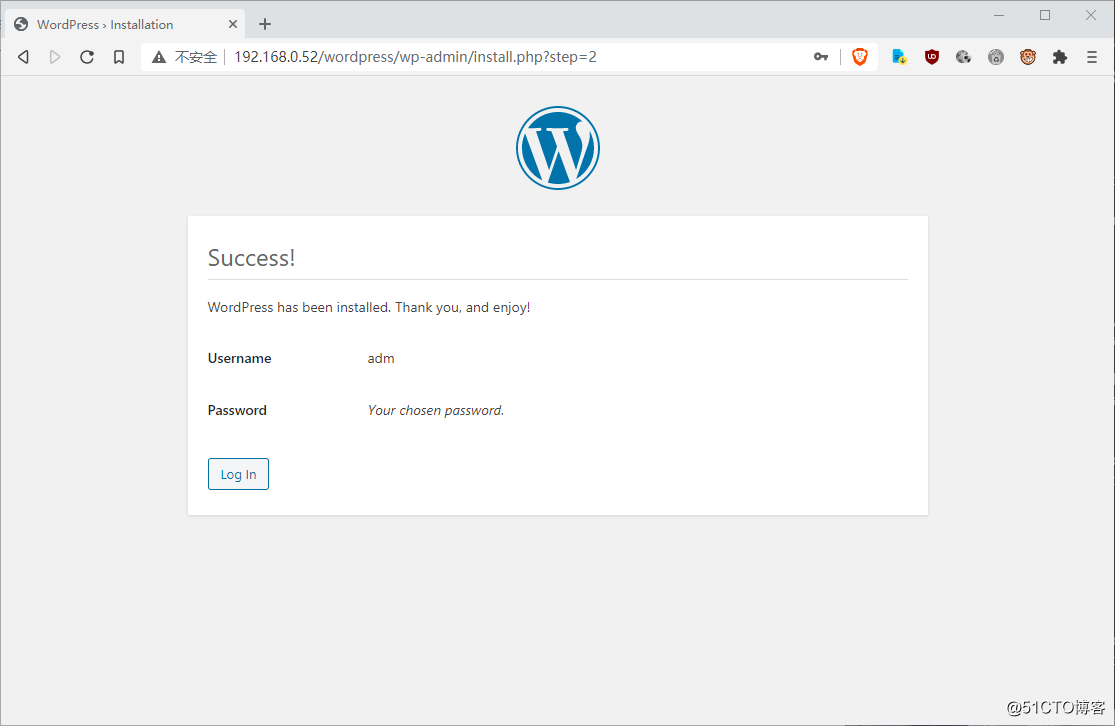
Task: Reload the WordPress installation page
Action: (x=87, y=57)
